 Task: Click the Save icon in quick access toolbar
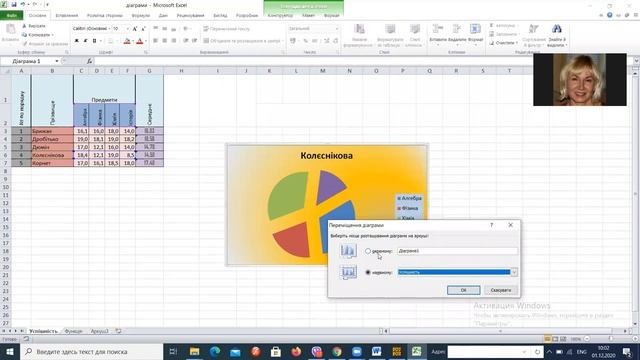click(x=14, y=4)
